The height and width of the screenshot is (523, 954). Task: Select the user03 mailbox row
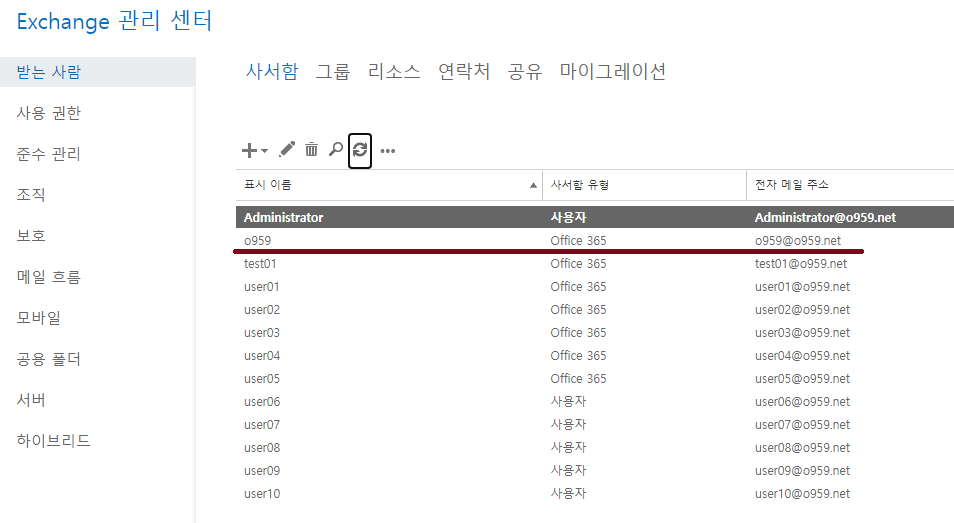click(595, 333)
